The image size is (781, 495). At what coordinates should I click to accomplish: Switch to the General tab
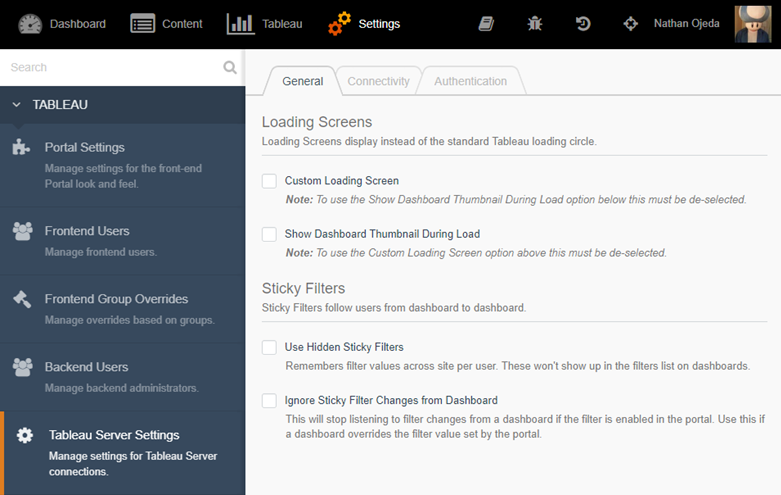pos(302,81)
